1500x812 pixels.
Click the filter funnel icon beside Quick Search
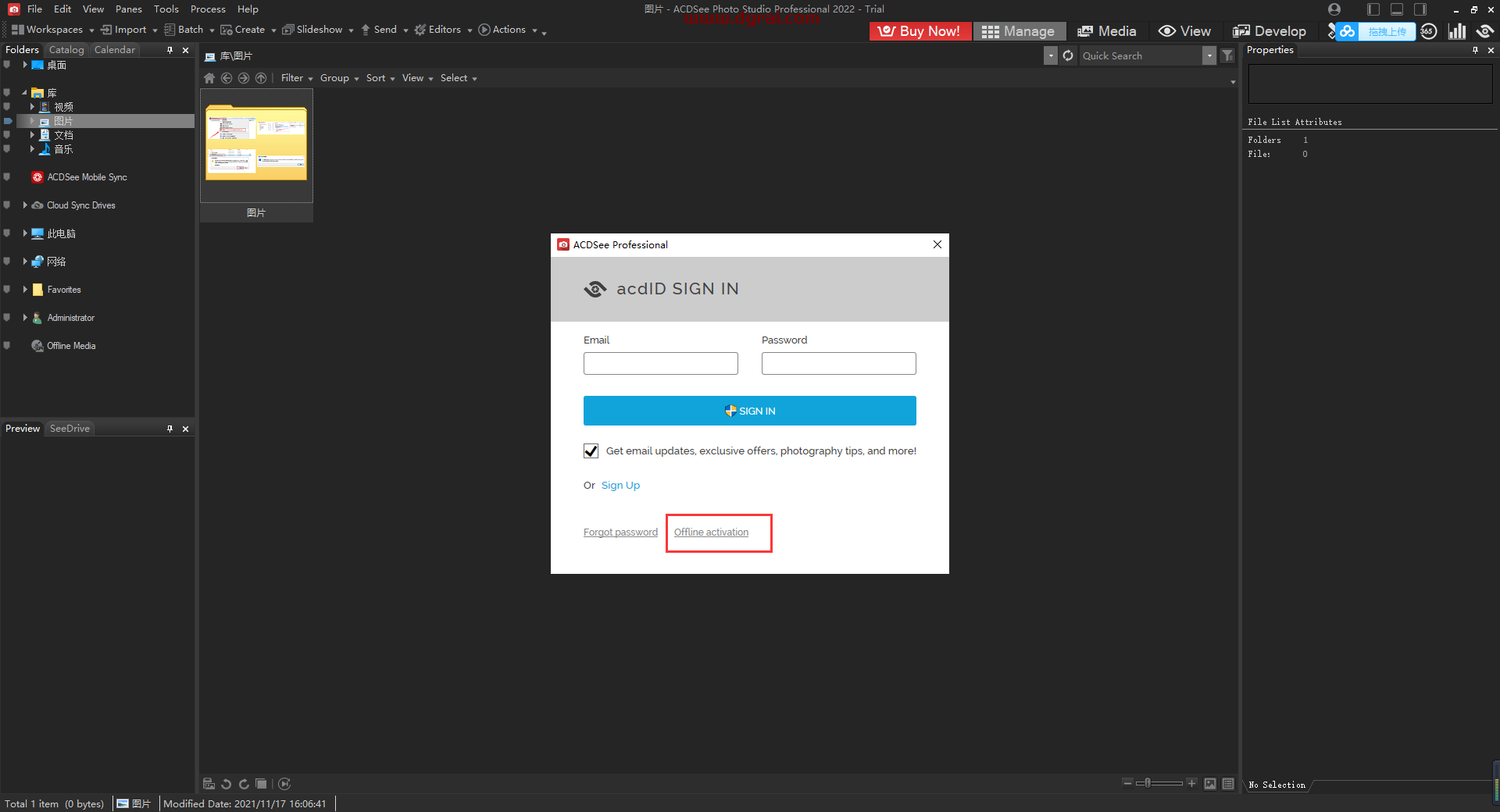pos(1227,55)
